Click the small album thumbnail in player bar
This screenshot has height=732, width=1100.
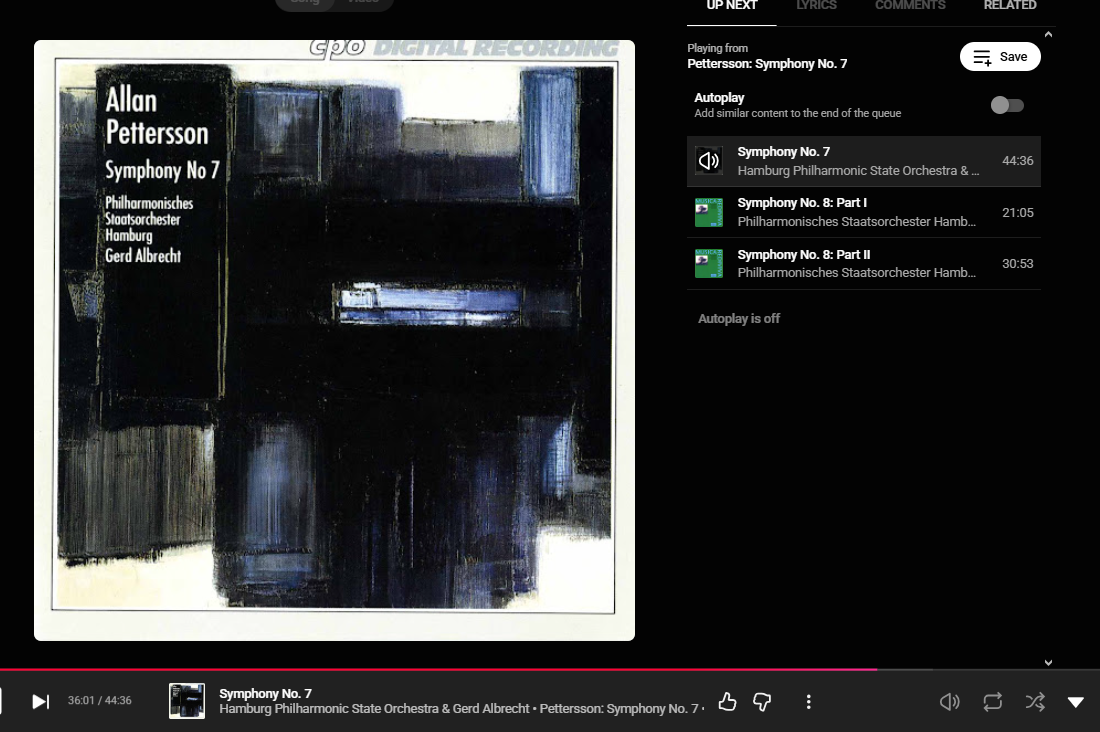[x=187, y=701]
